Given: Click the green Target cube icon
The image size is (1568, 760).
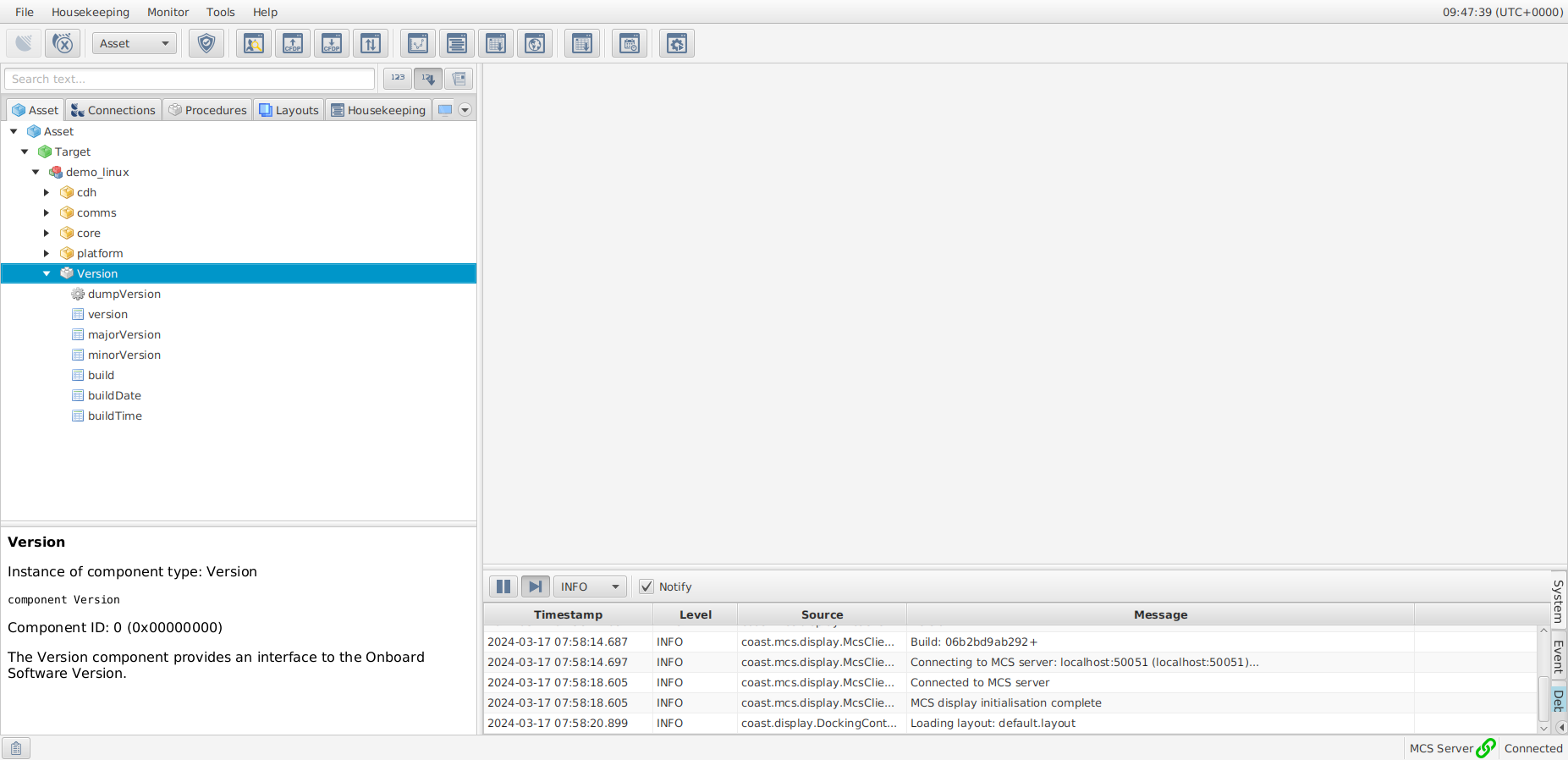Looking at the screenshot, I should pos(45,151).
